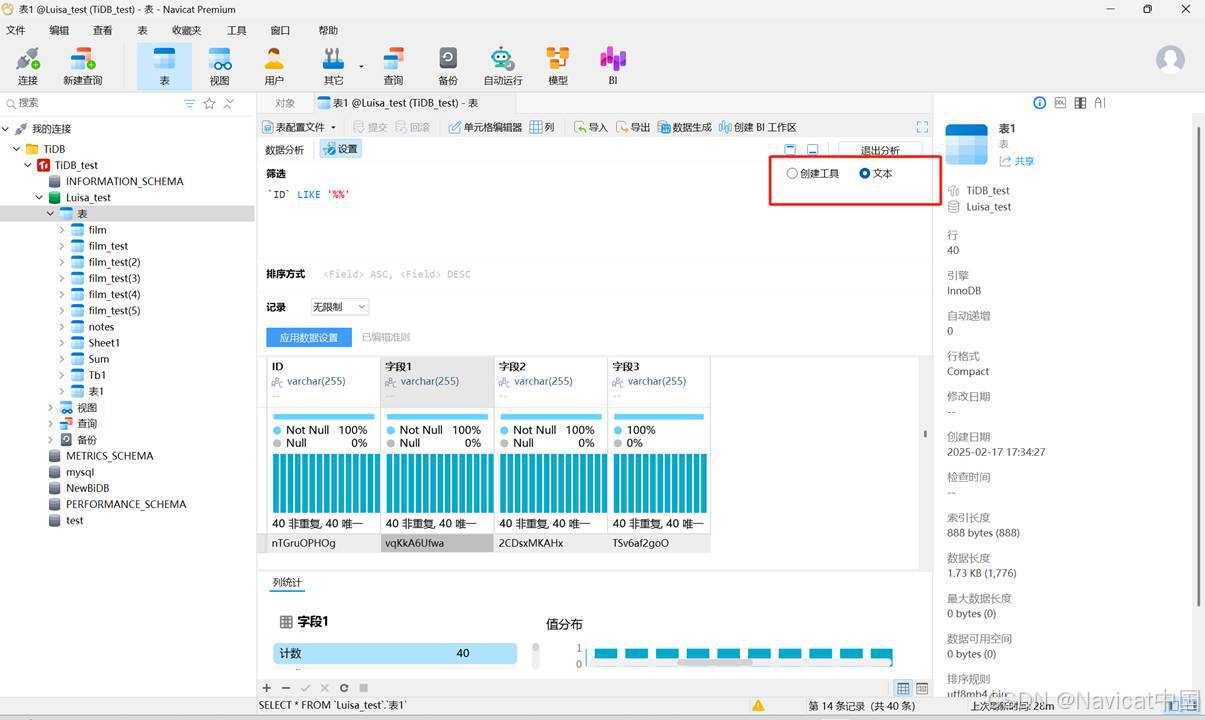
Task: Switch to form view icon at bottom right
Action: [923, 688]
